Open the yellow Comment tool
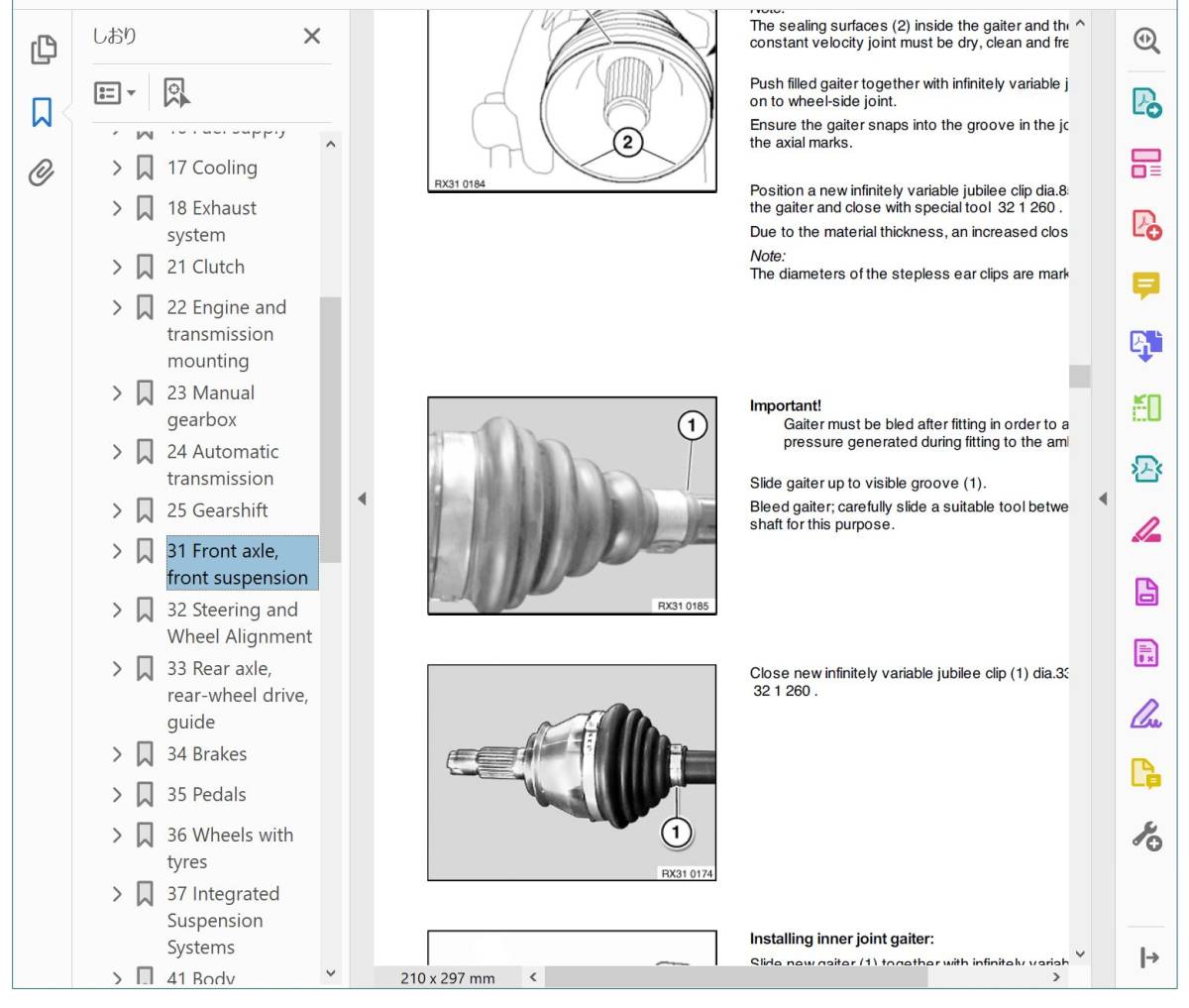 coord(1146,285)
